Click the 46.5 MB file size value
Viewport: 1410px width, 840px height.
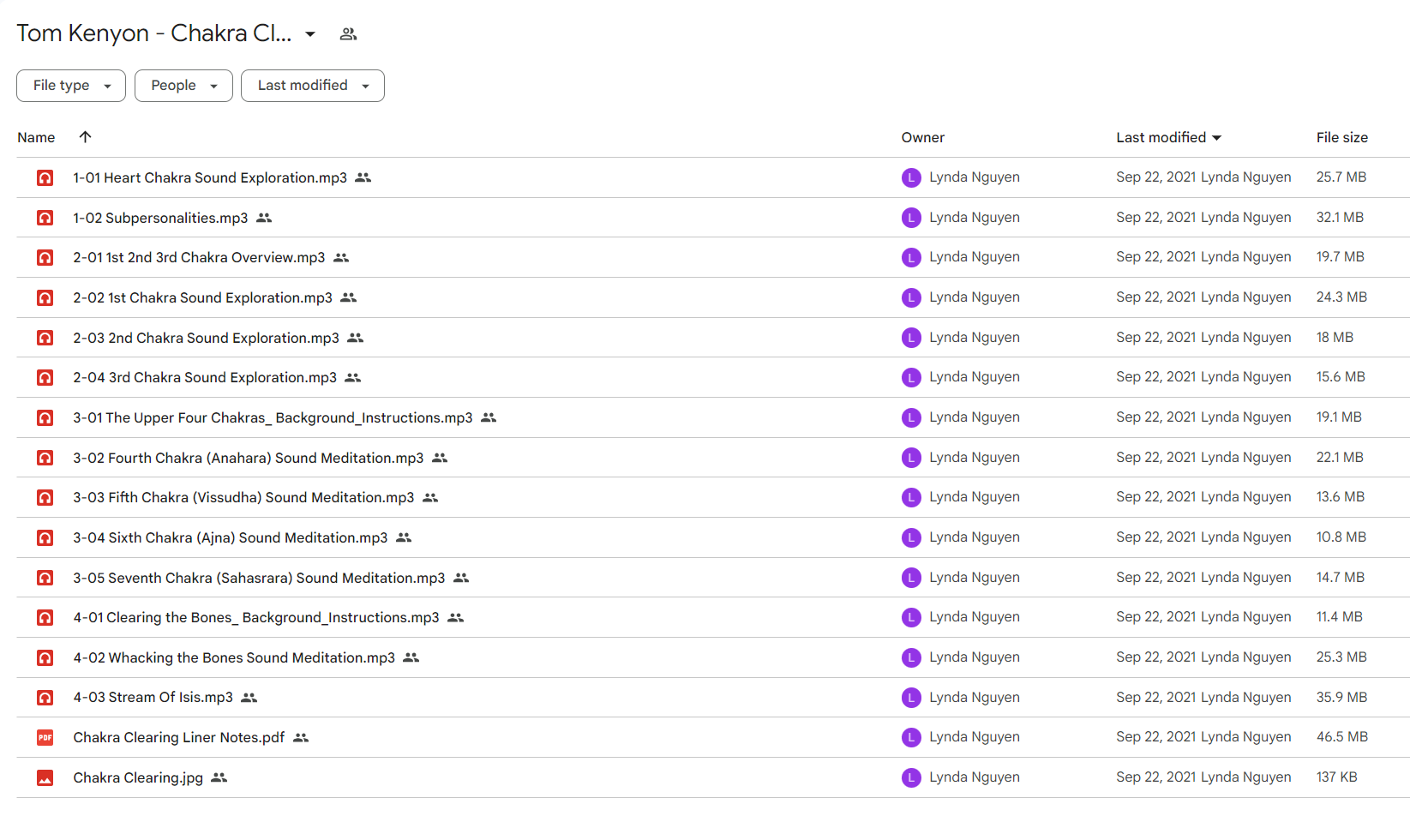(x=1342, y=737)
